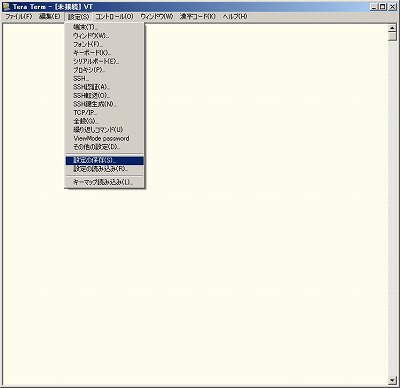Viewport: 400px width, 388px height.
Task: Open the 編集(E) menu
Action: (50, 16)
